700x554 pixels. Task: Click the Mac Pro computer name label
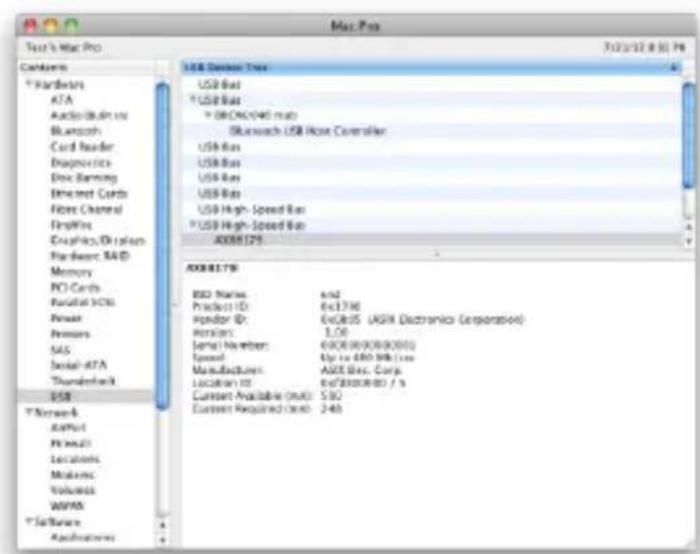pos(63,47)
